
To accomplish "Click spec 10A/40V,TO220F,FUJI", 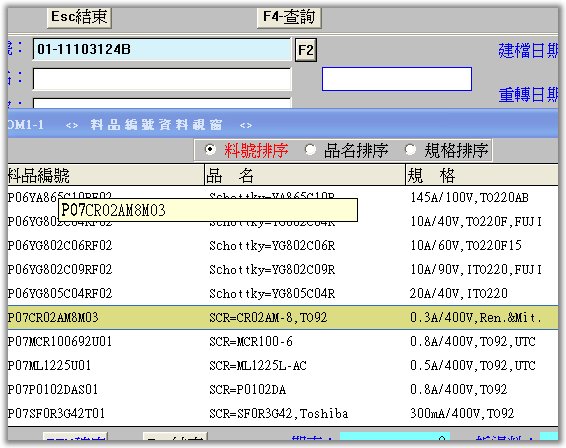I will (x=476, y=222).
